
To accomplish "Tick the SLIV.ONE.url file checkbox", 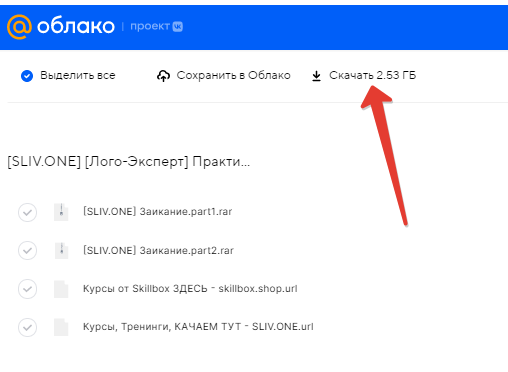I will pyautogui.click(x=28, y=327).
